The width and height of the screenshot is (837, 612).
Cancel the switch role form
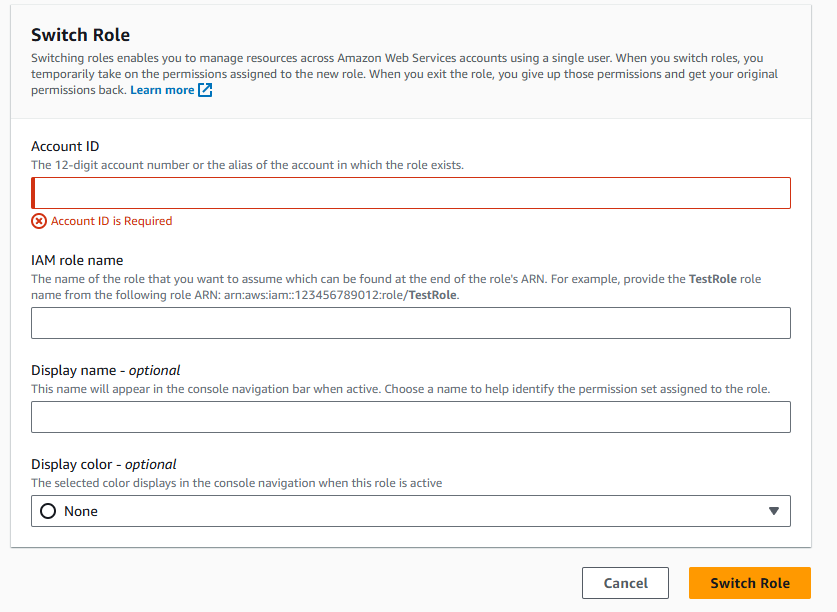[x=625, y=583]
